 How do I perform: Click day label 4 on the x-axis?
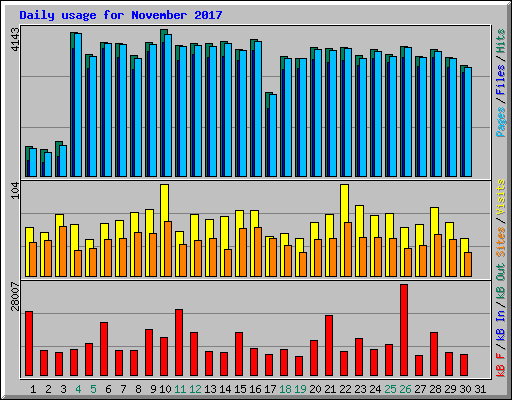coord(78,389)
